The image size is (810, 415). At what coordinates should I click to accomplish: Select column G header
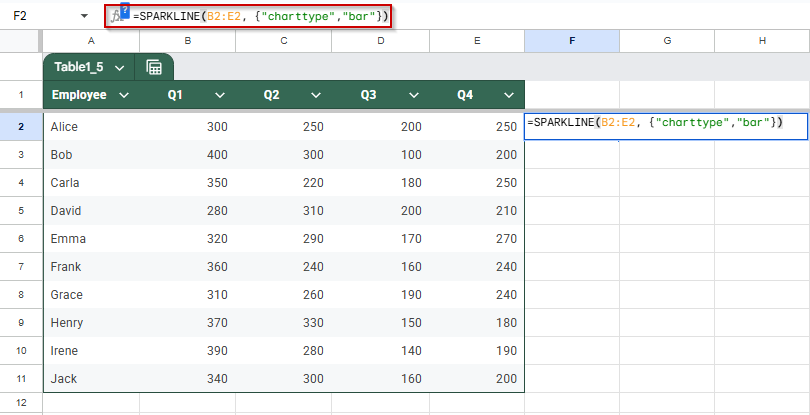point(667,41)
